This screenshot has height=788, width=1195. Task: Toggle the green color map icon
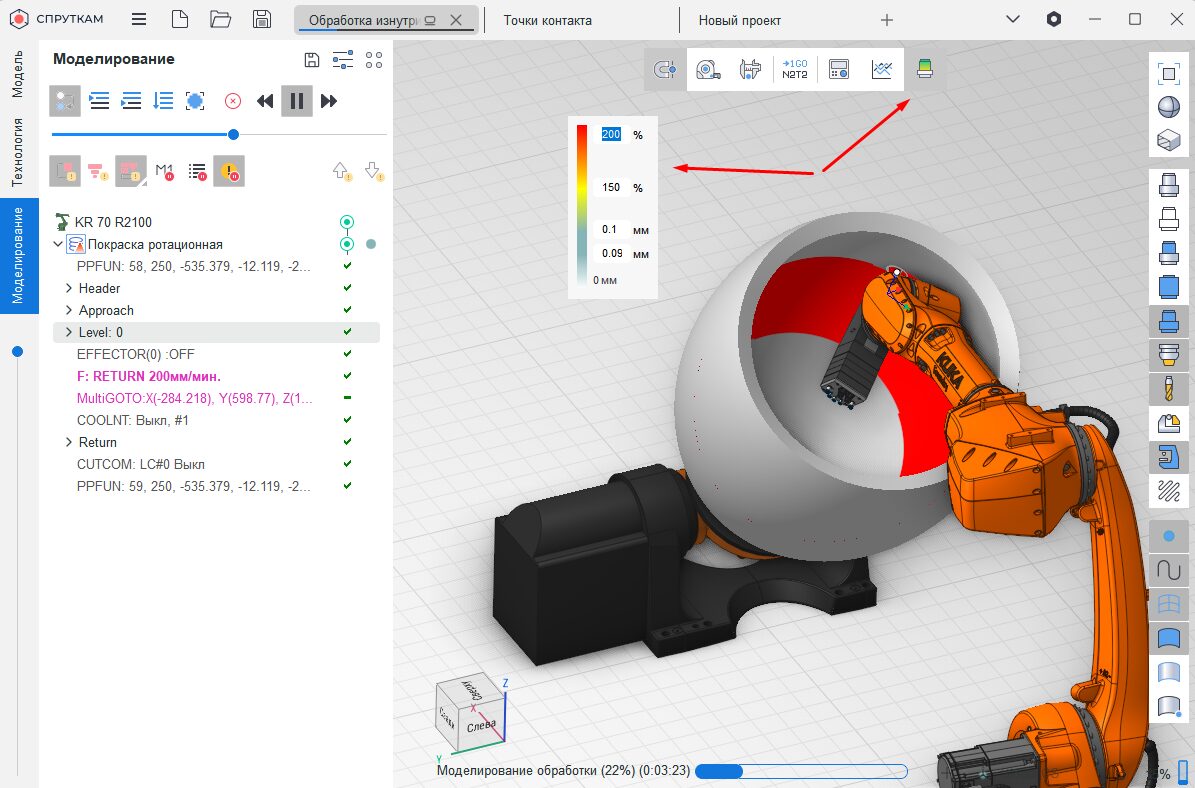925,70
